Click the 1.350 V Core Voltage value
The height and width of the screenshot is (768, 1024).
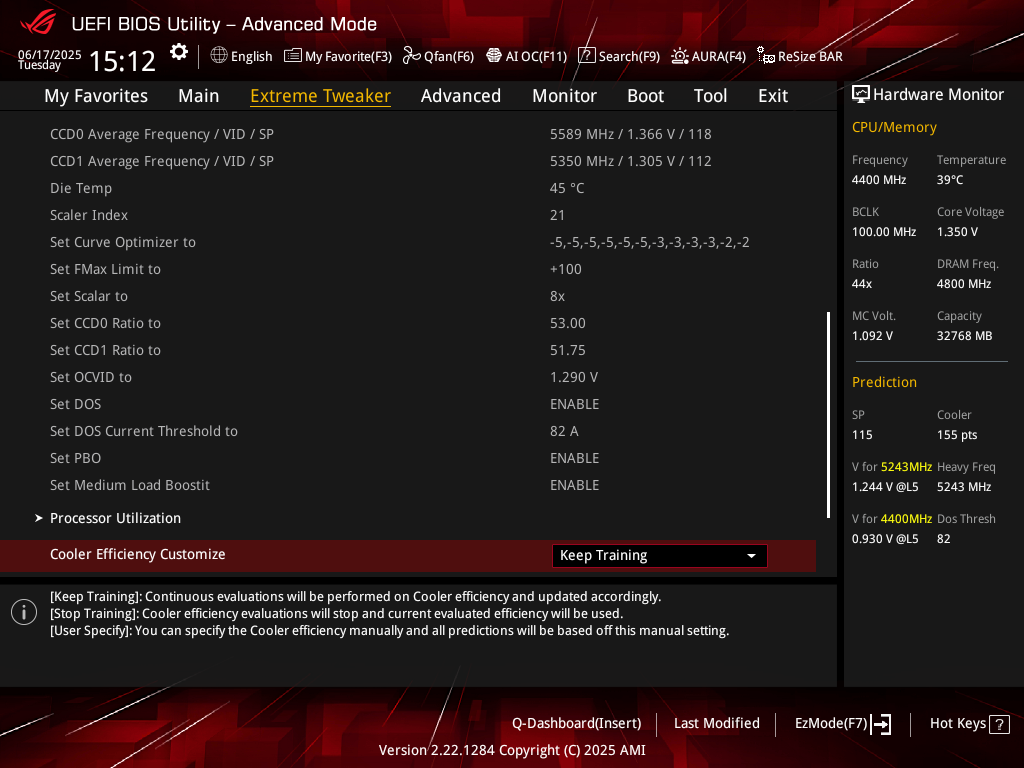[957, 232]
